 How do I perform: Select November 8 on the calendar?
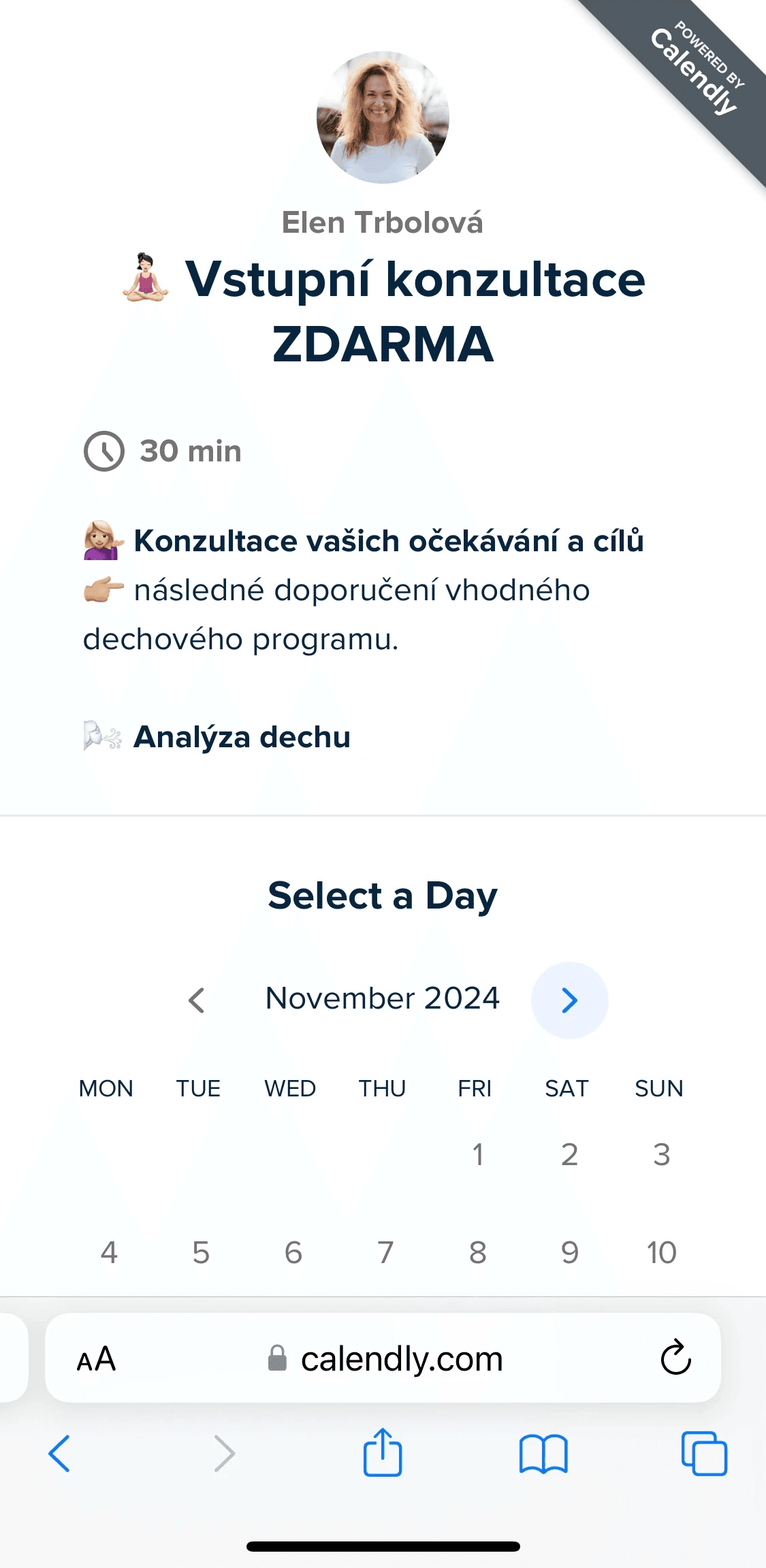[477, 1252]
